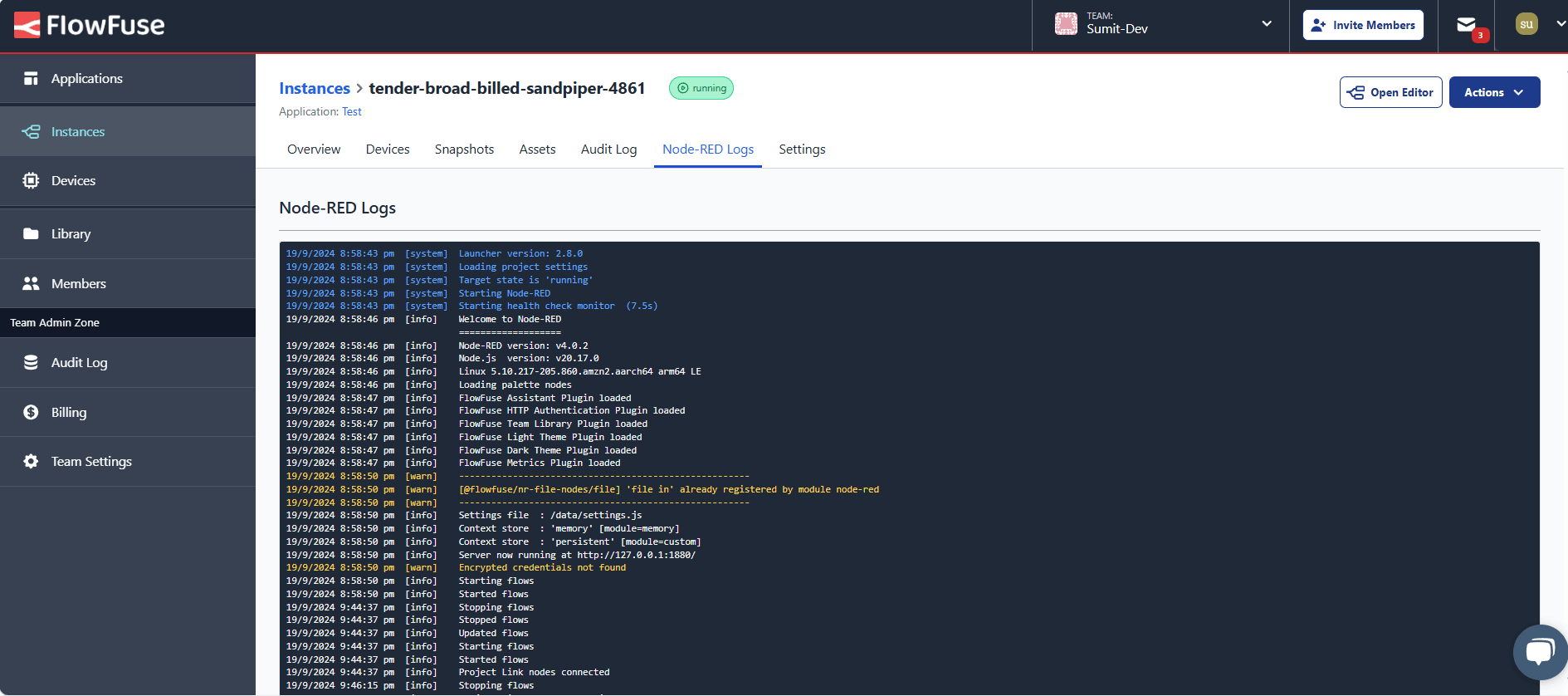
Task: Open Applications via its sidebar icon
Action: (x=31, y=79)
